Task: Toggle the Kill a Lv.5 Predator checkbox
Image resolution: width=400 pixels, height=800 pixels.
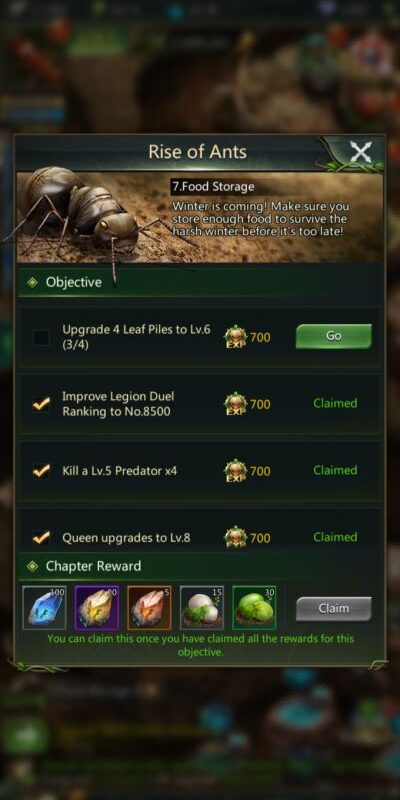Action: pyautogui.click(x=41, y=470)
